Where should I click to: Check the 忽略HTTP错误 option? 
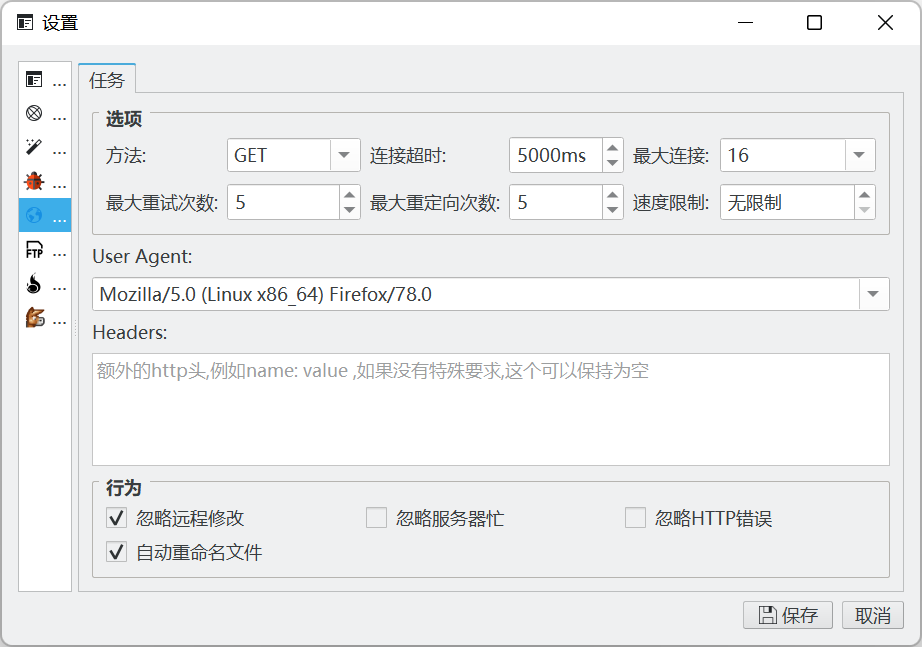635,518
